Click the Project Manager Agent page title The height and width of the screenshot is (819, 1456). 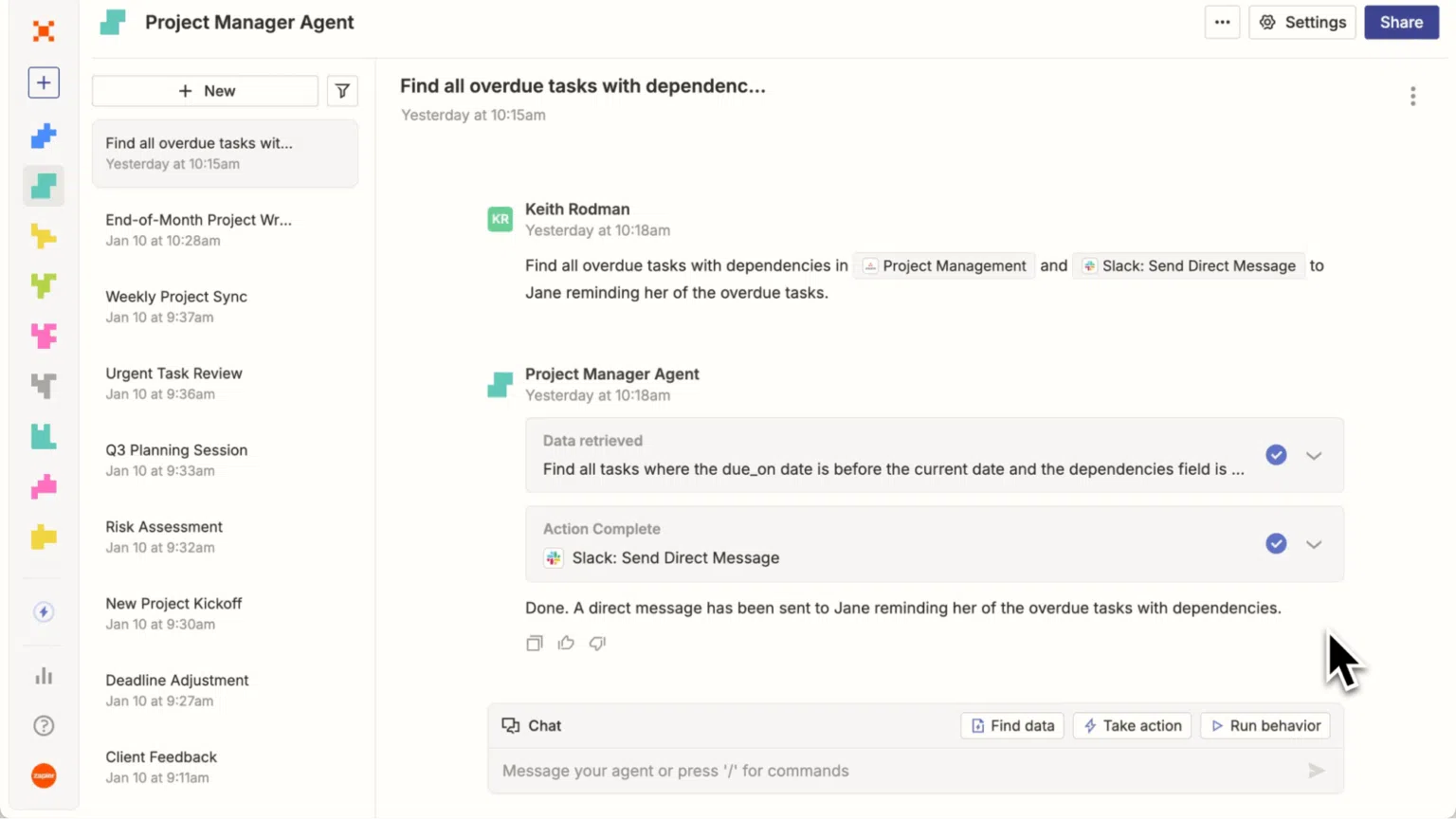[249, 22]
